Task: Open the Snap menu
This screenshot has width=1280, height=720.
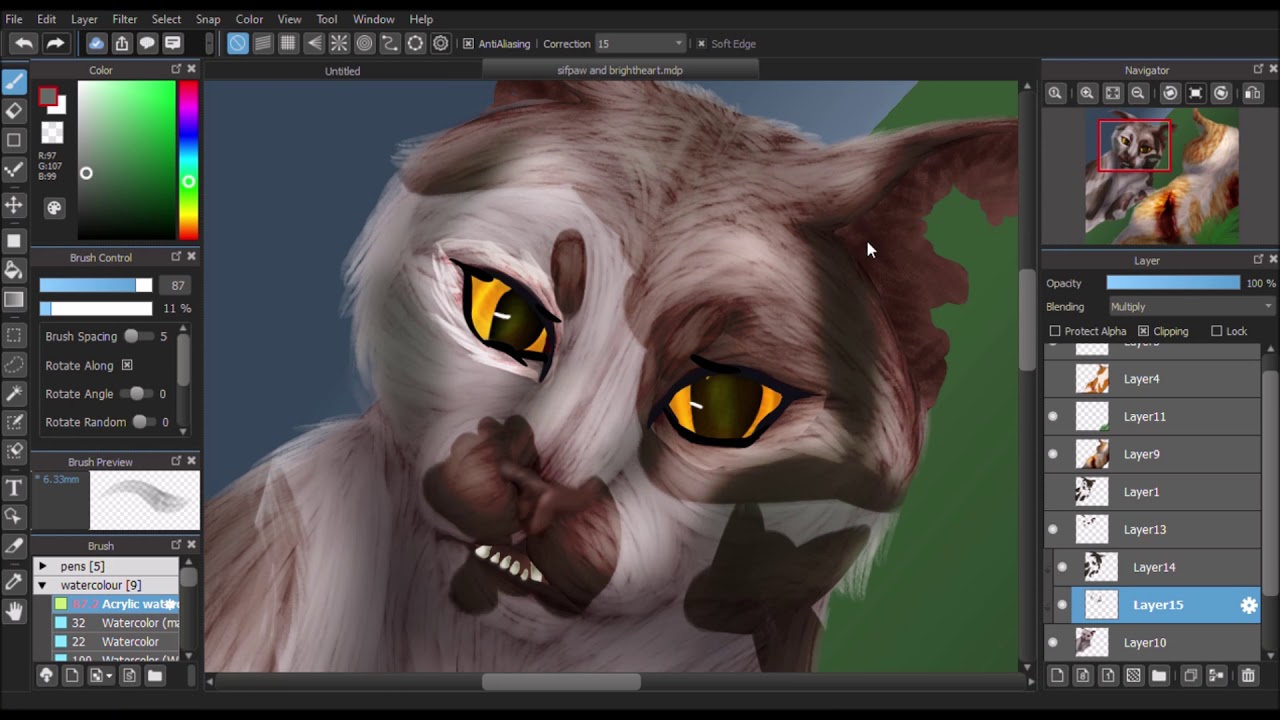Action: (208, 19)
